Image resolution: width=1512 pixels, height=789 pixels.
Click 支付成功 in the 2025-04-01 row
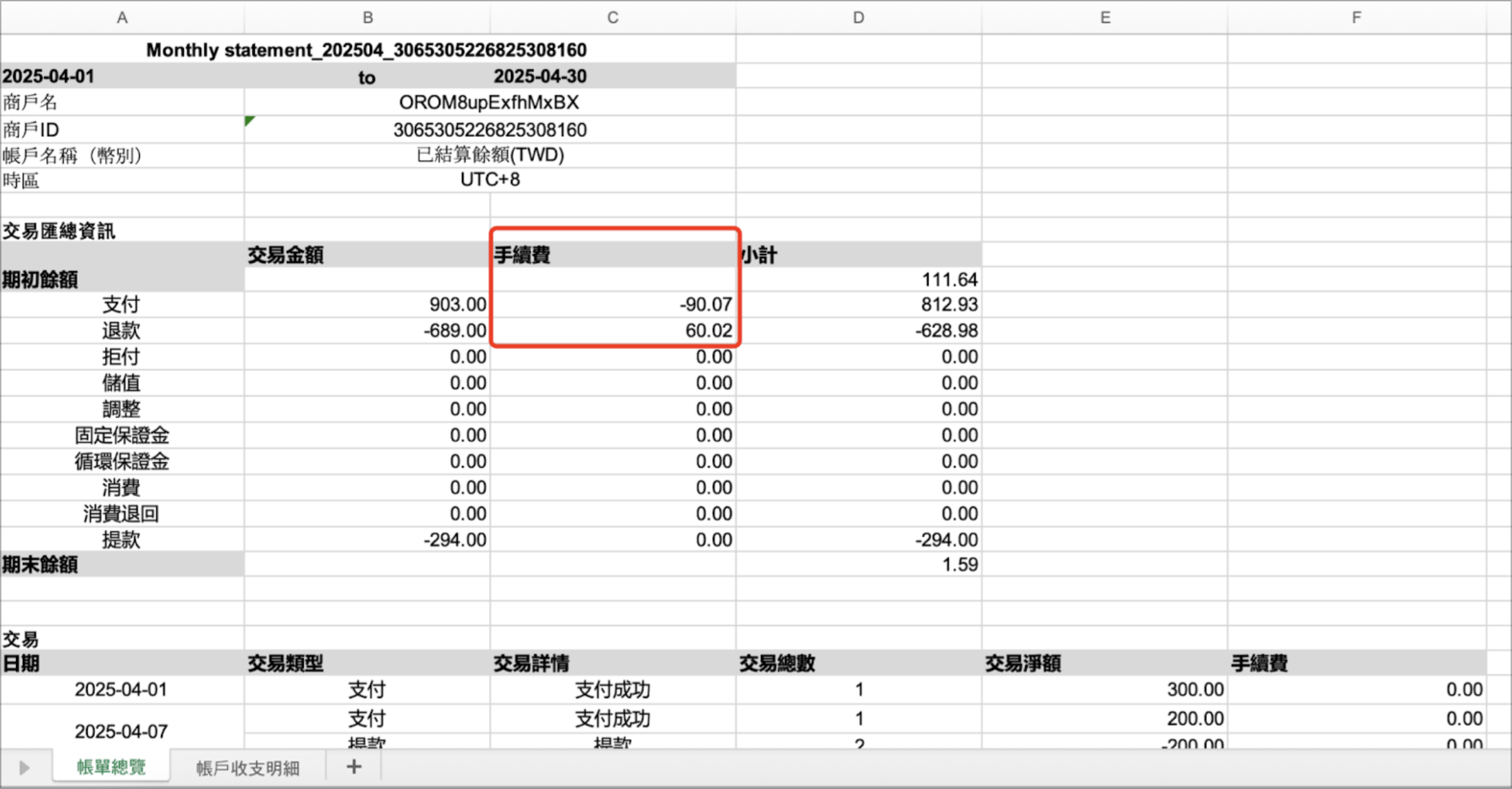pos(613,690)
